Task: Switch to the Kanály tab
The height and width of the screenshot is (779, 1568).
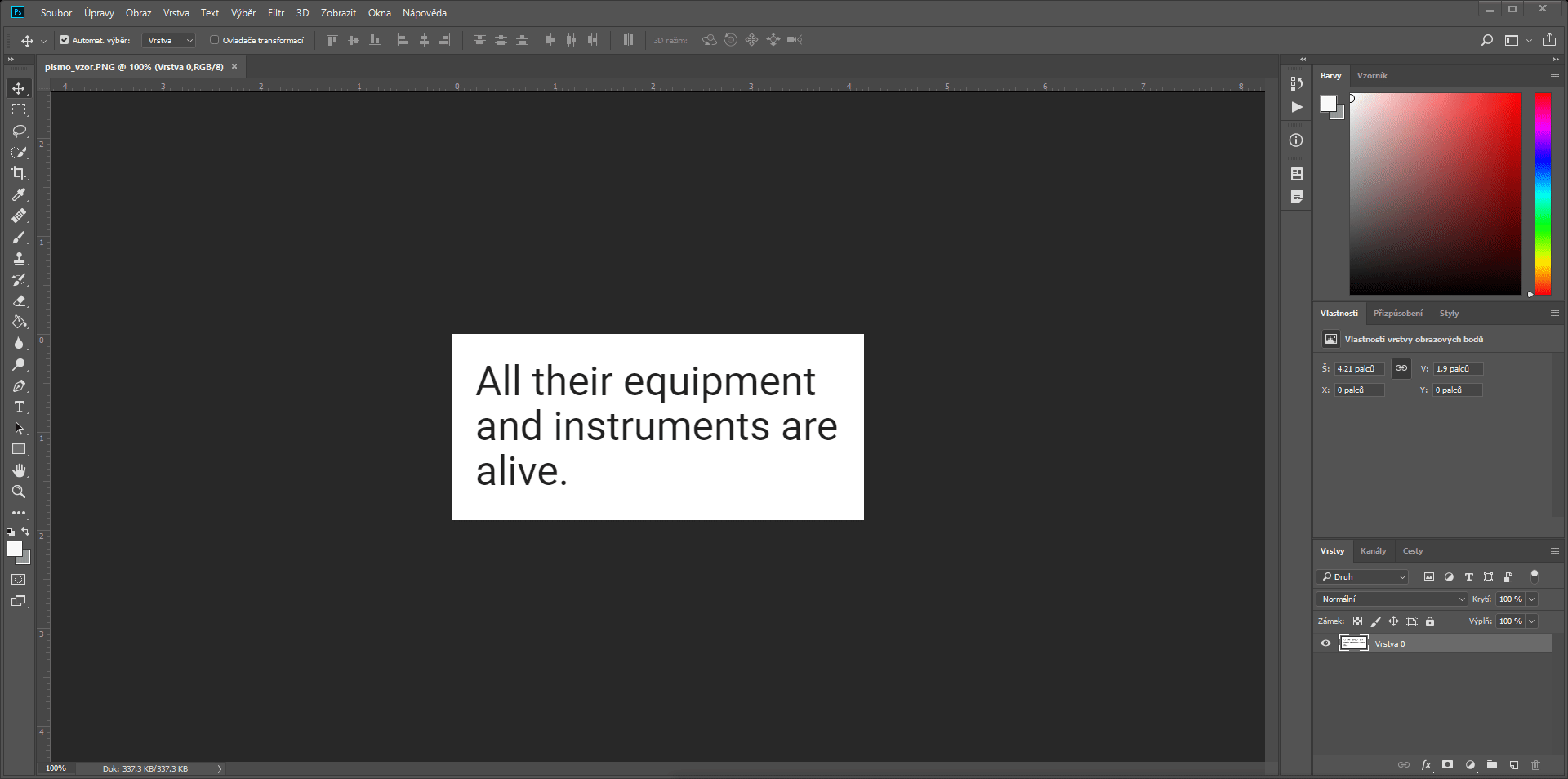Action: (1374, 550)
